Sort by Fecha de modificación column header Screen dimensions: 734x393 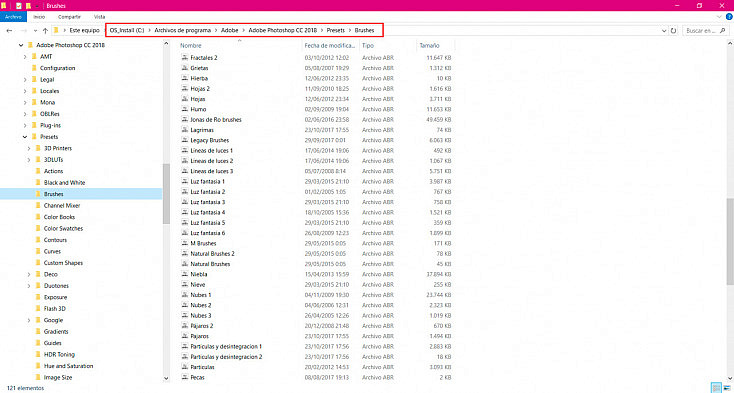click(330, 46)
